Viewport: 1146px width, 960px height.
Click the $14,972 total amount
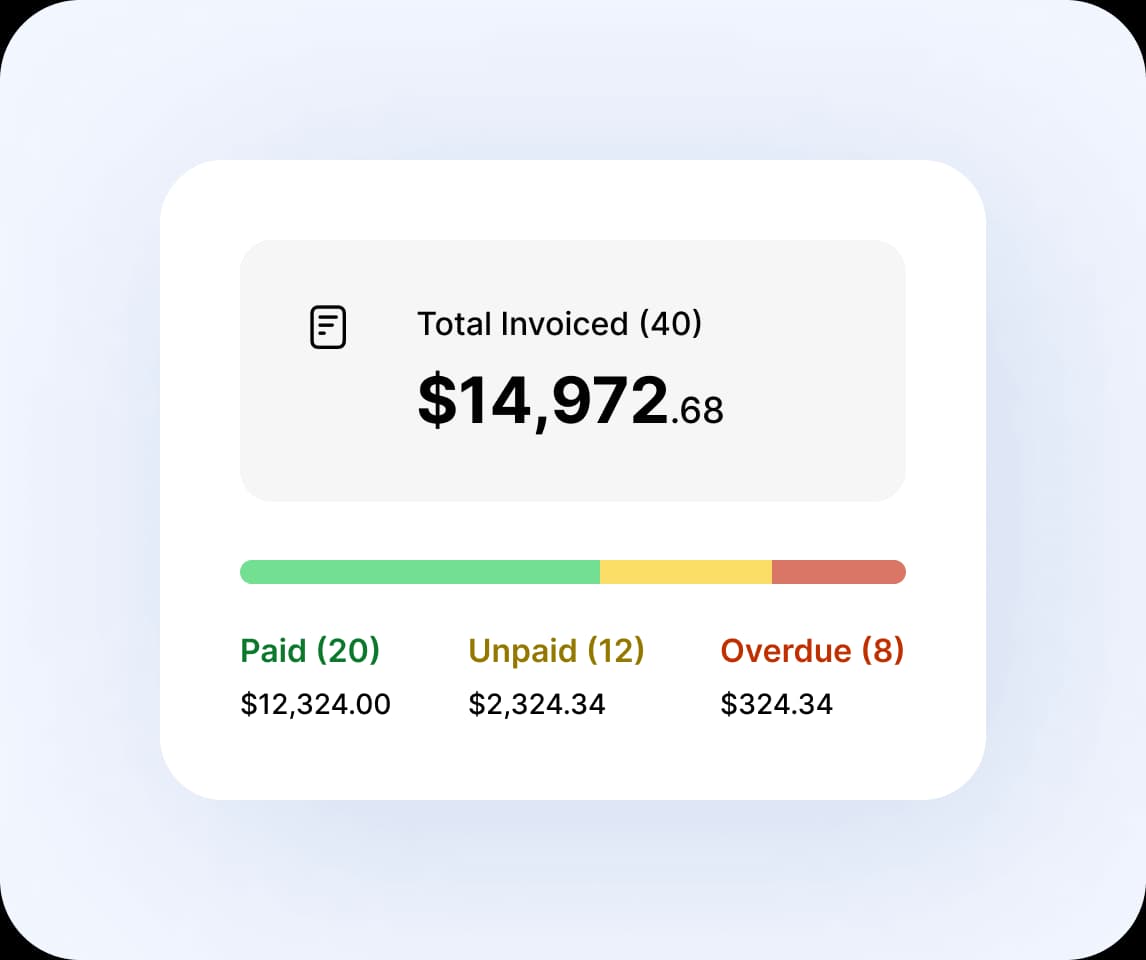coord(542,401)
